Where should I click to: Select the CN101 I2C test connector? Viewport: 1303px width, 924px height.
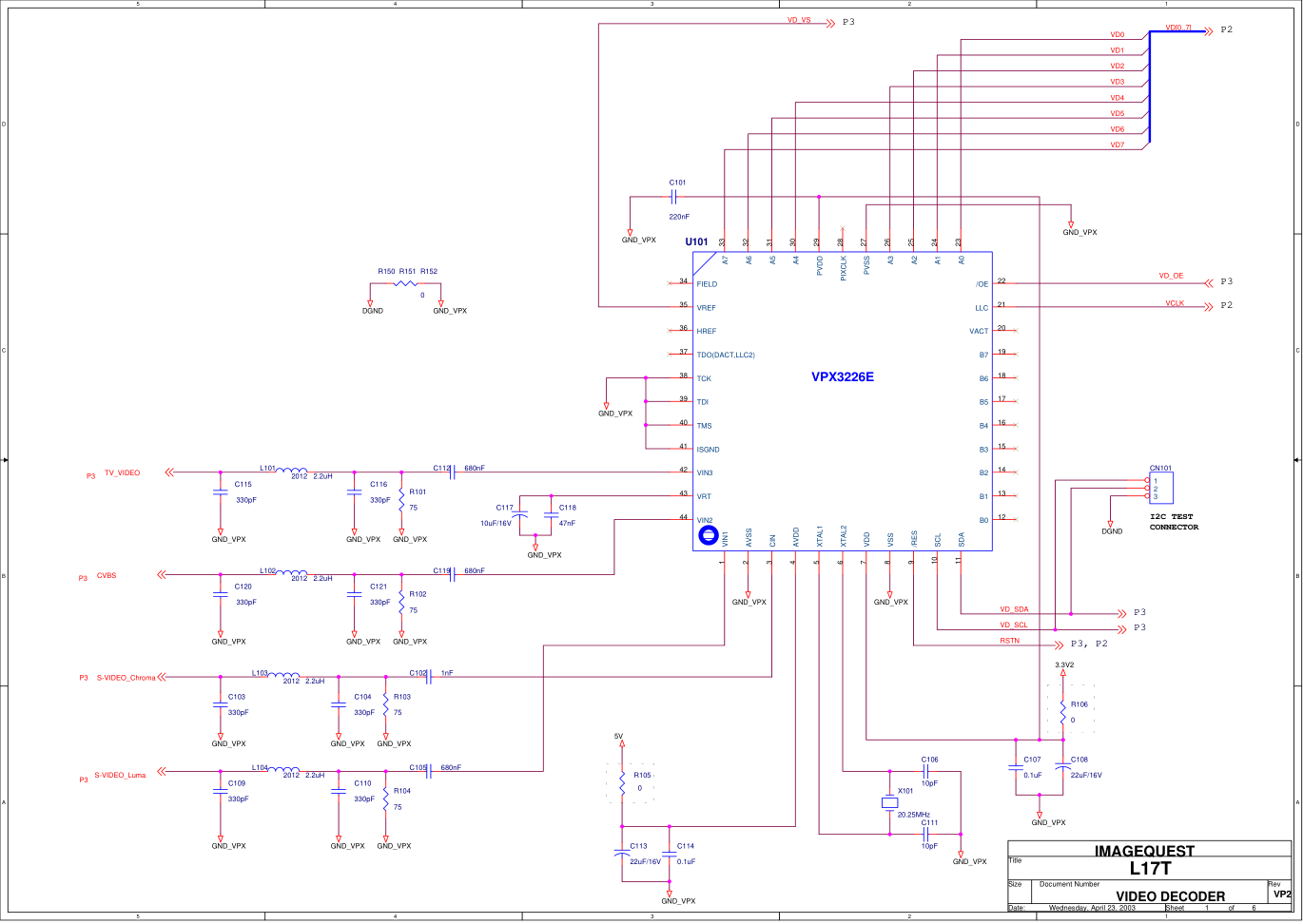[x=1159, y=489]
